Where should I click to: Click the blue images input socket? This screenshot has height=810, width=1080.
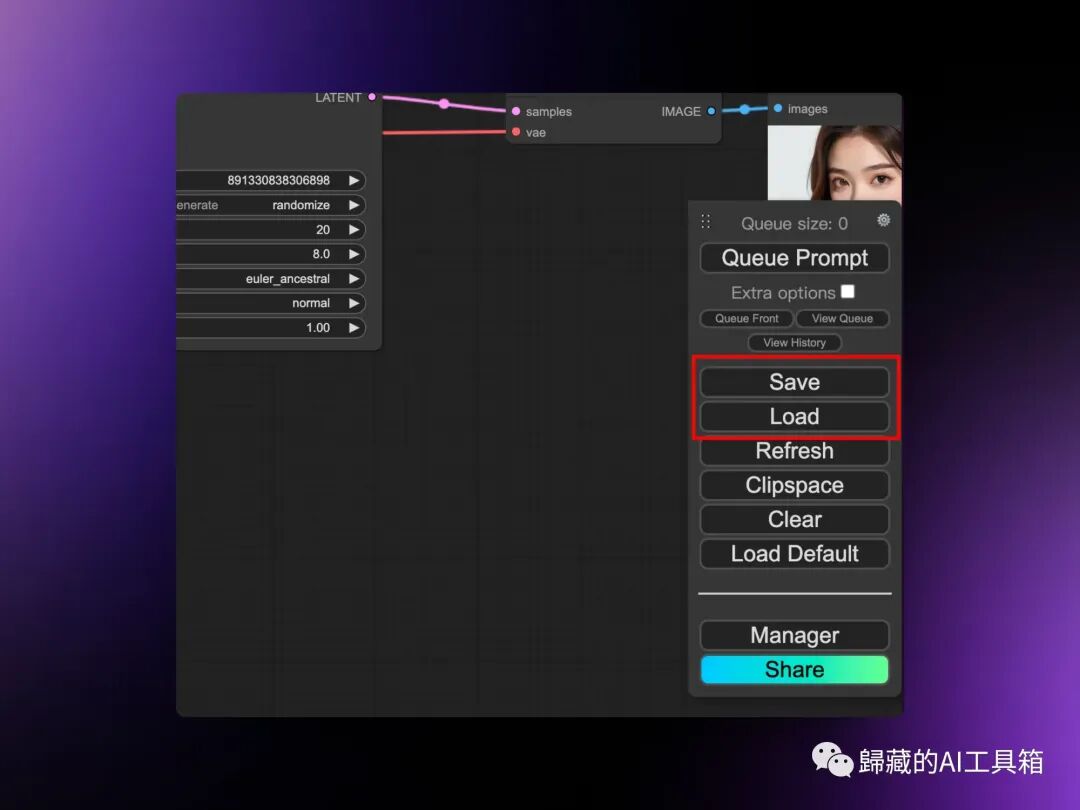coord(778,108)
